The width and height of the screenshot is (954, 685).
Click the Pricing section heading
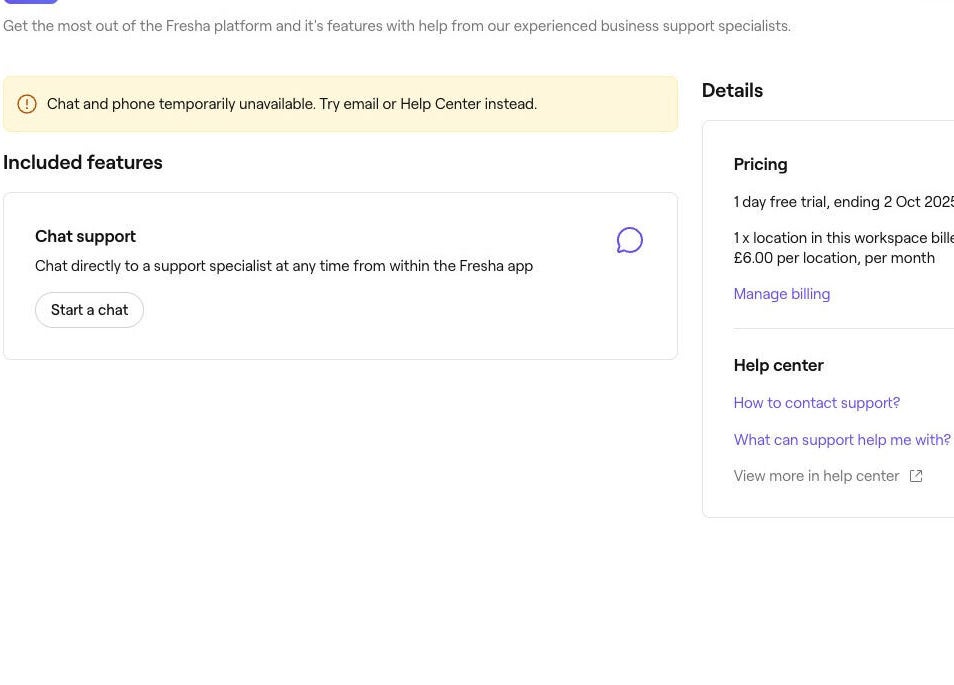pos(760,164)
